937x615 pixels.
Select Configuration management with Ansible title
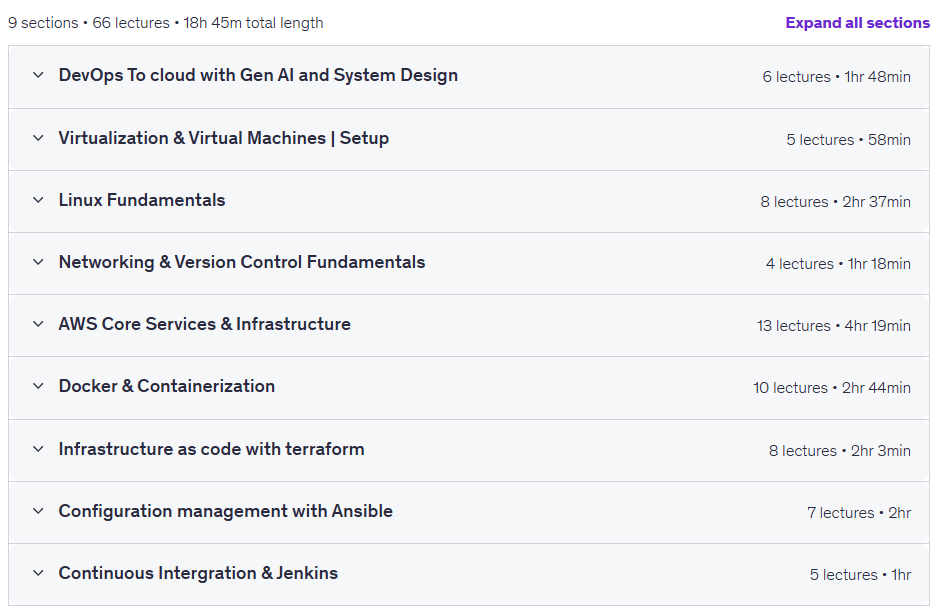tap(225, 511)
